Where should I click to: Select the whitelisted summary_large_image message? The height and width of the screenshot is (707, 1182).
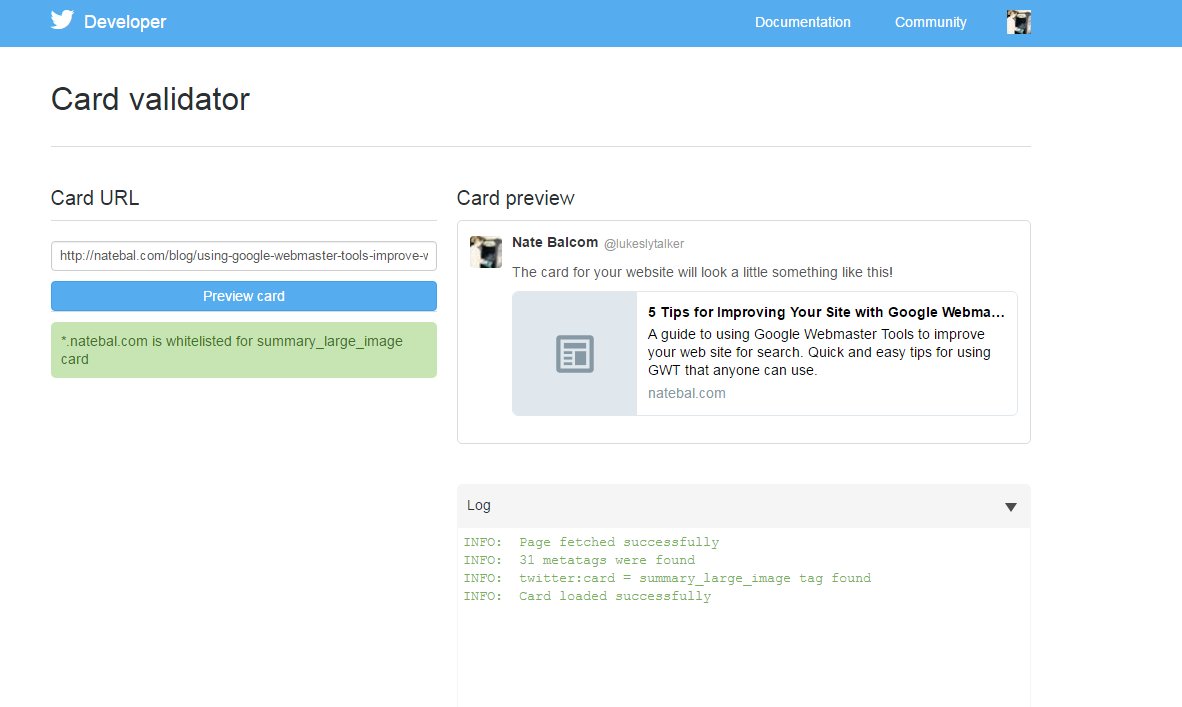click(x=243, y=350)
